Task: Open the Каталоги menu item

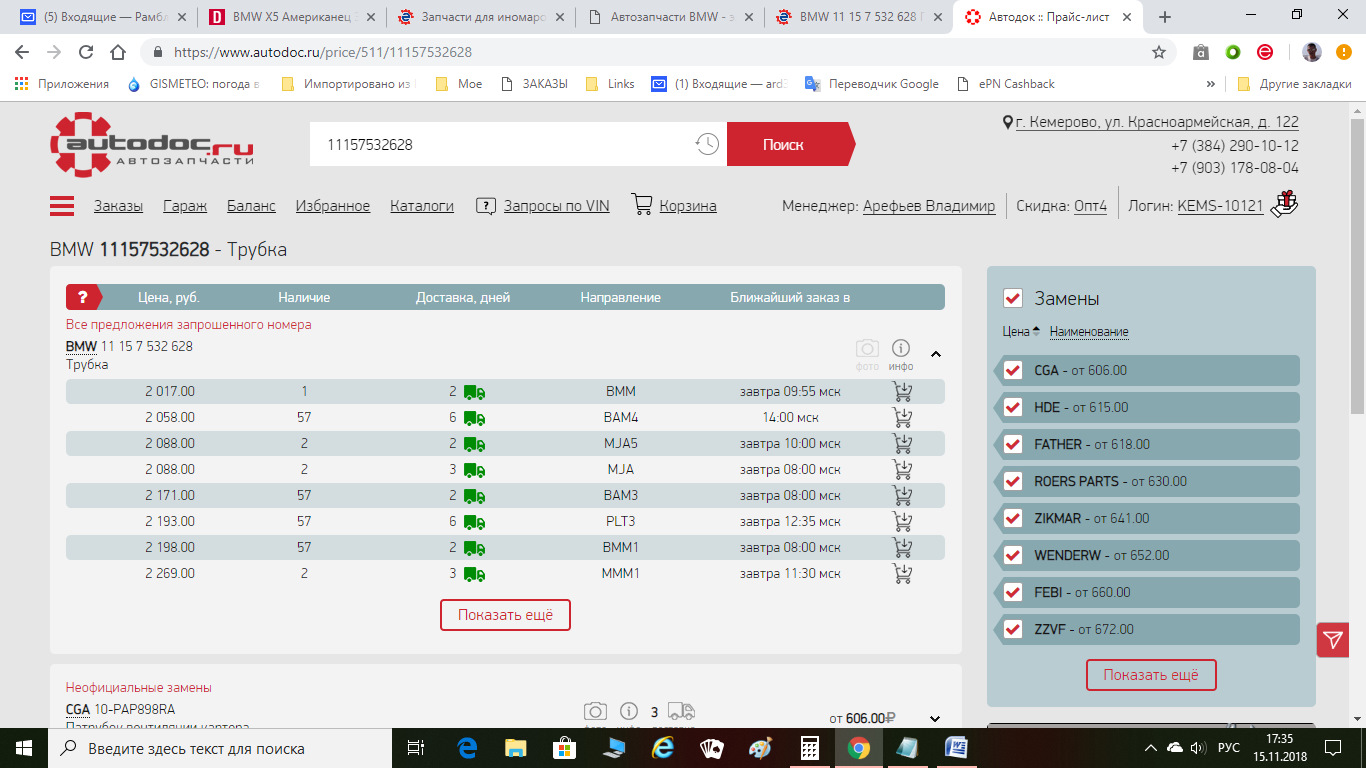Action: 422,206
